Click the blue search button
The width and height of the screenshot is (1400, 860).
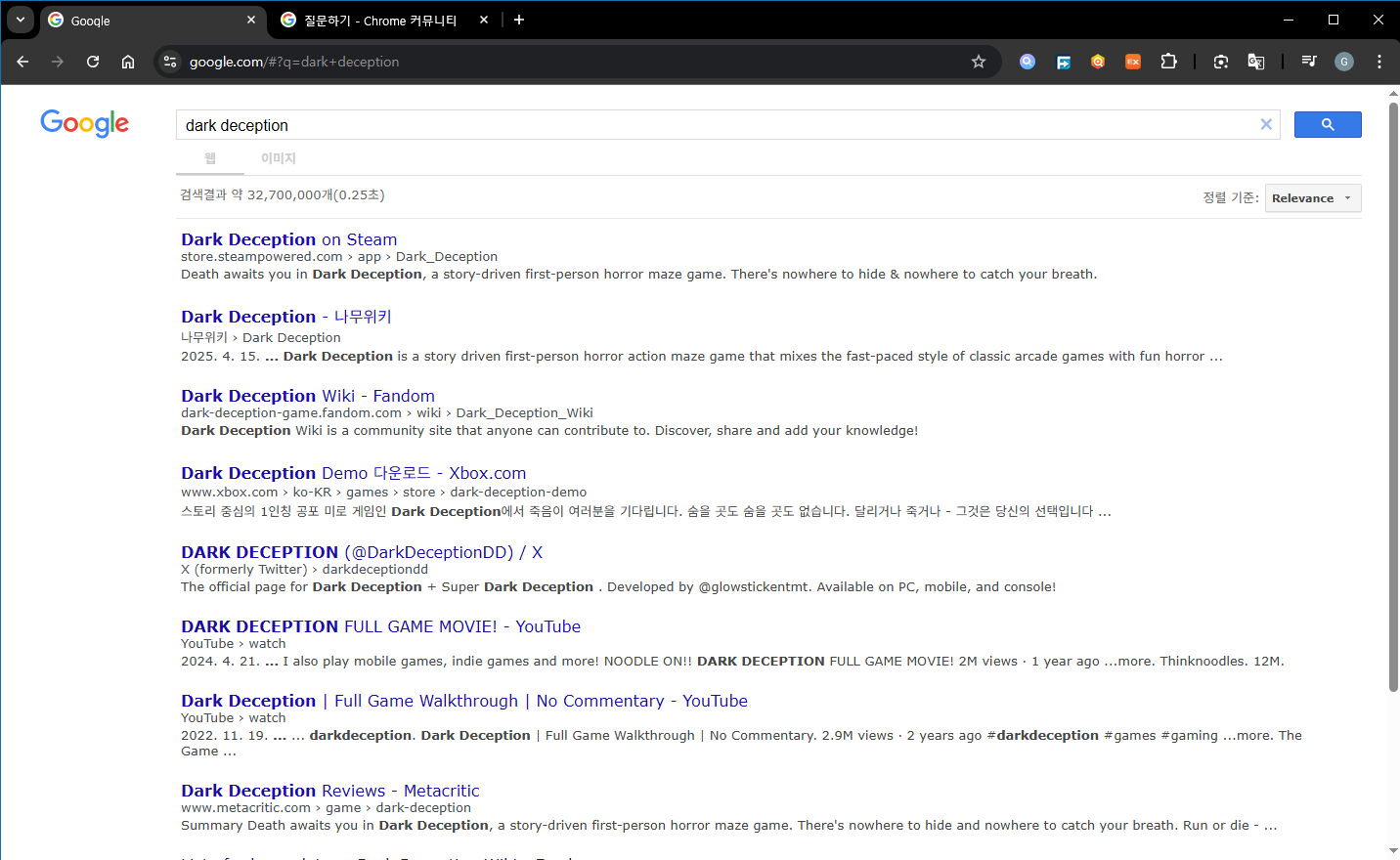1328,124
